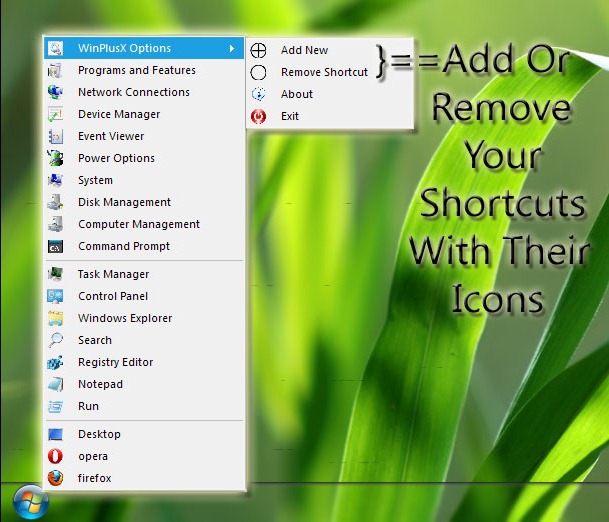Click the Network Connections globe icon
609x522 pixels.
point(55,92)
